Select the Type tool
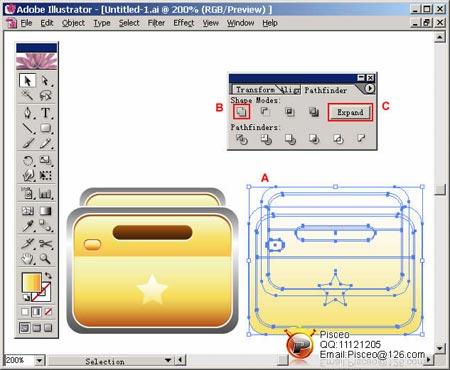 (x=45, y=113)
